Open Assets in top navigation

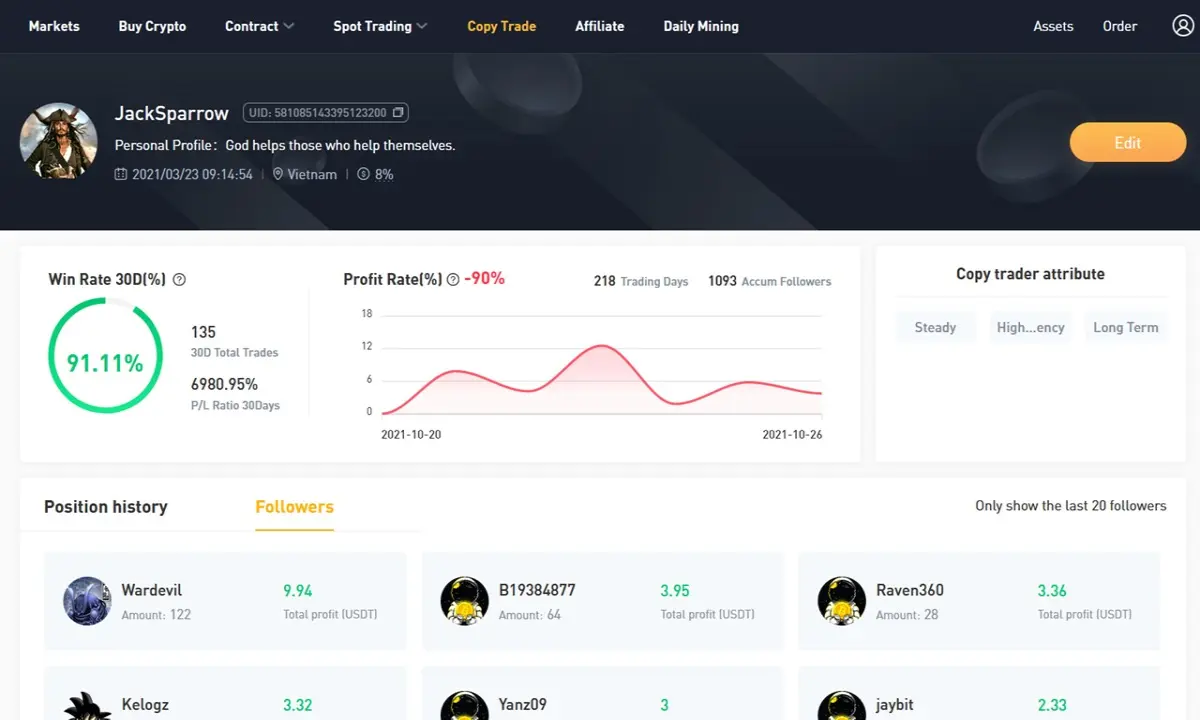[1053, 26]
